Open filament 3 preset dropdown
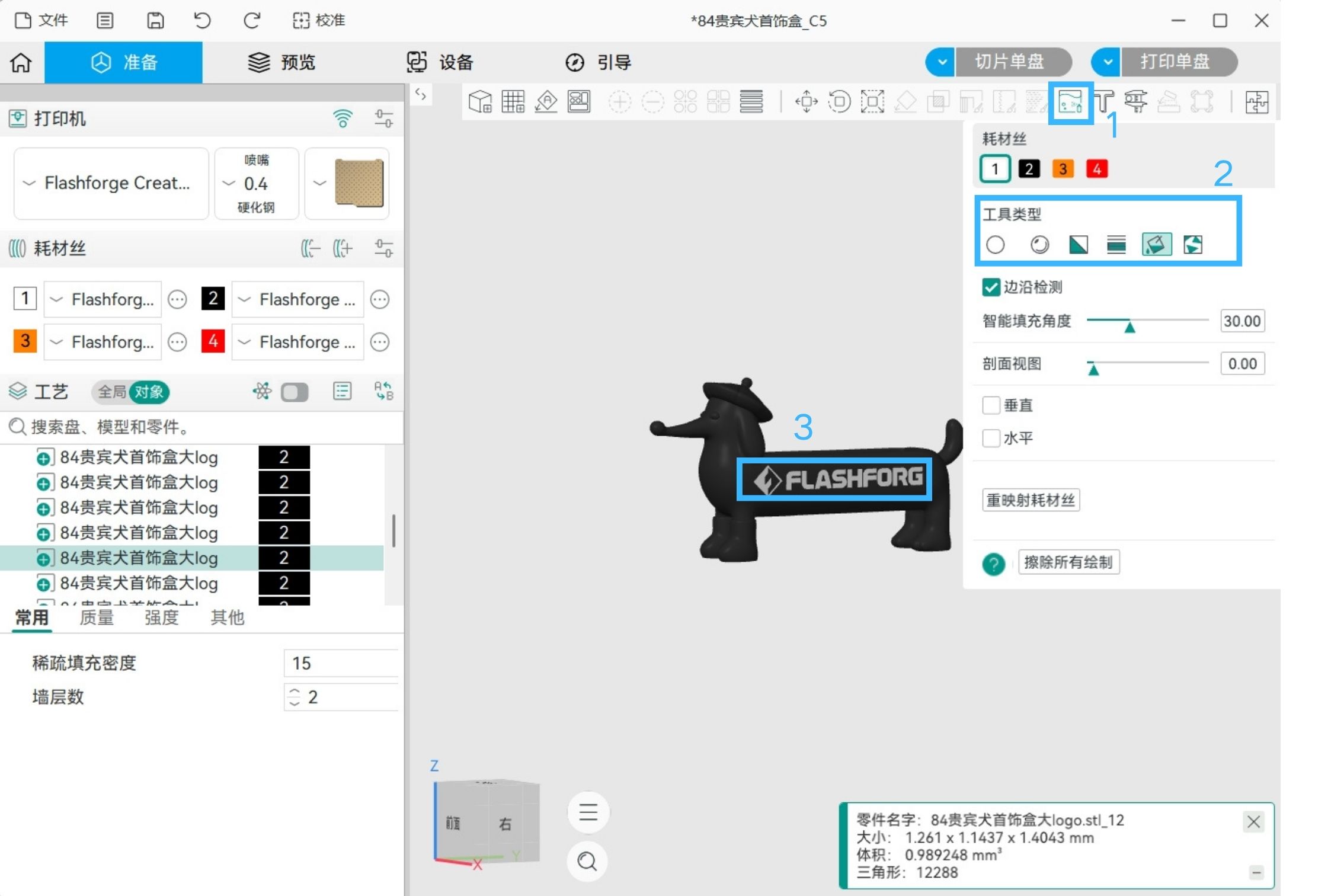Screen dimensions: 1344x896 point(103,342)
